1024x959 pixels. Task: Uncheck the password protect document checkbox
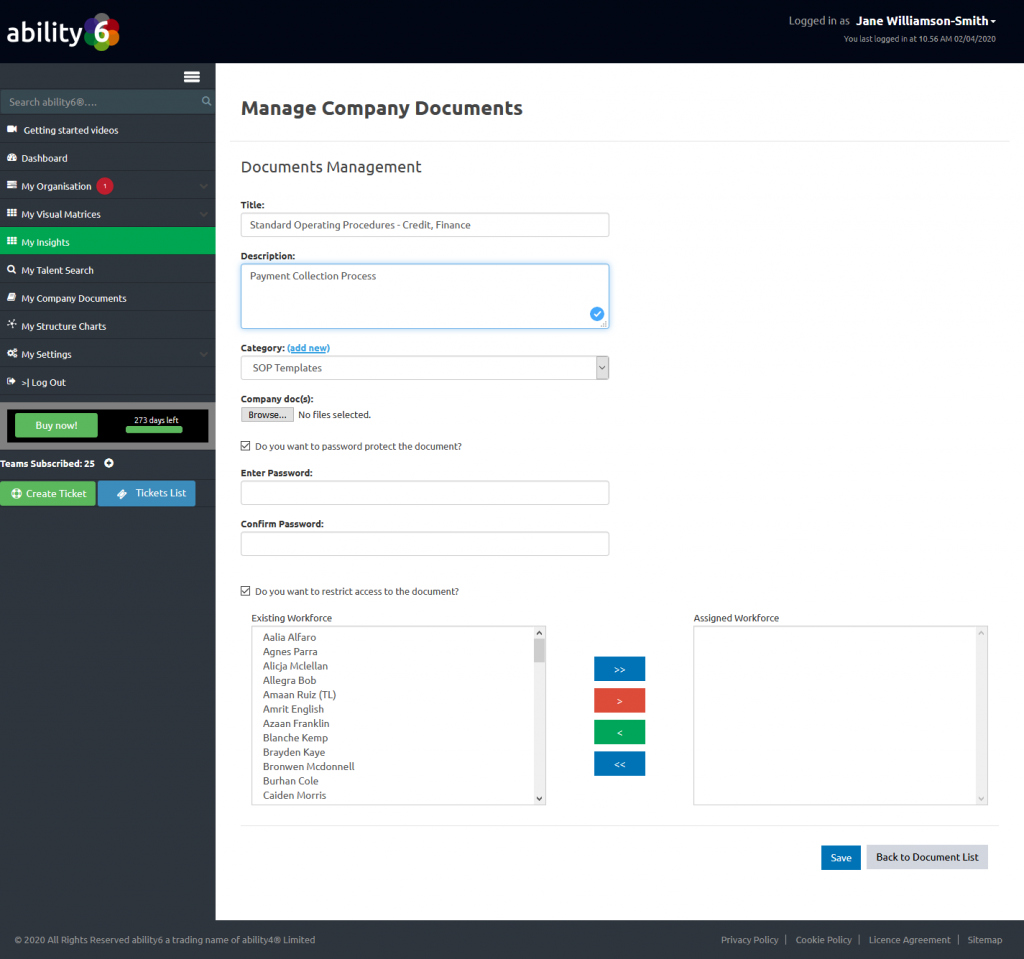245,446
